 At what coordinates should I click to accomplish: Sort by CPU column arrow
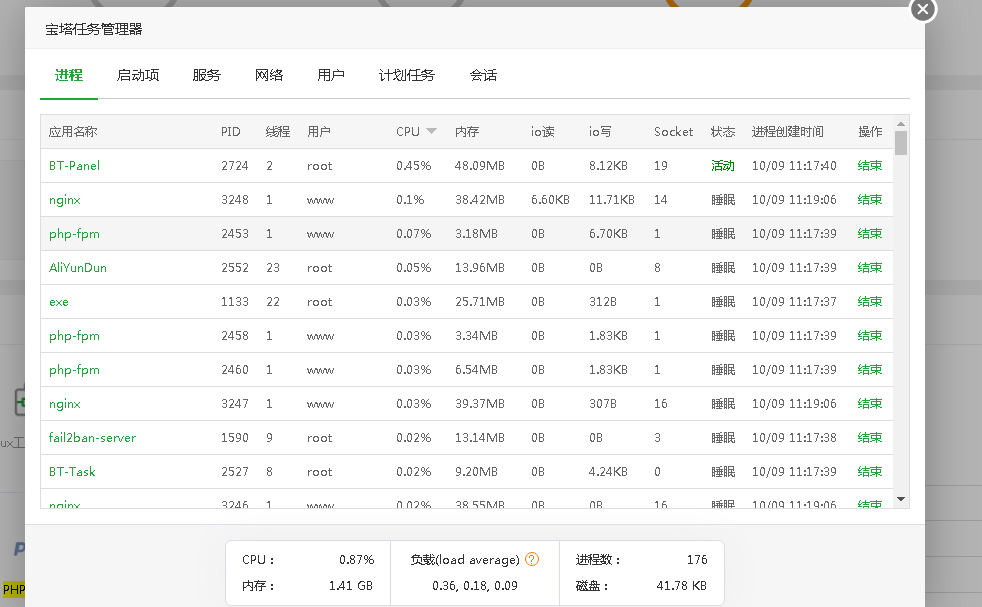[x=431, y=131]
